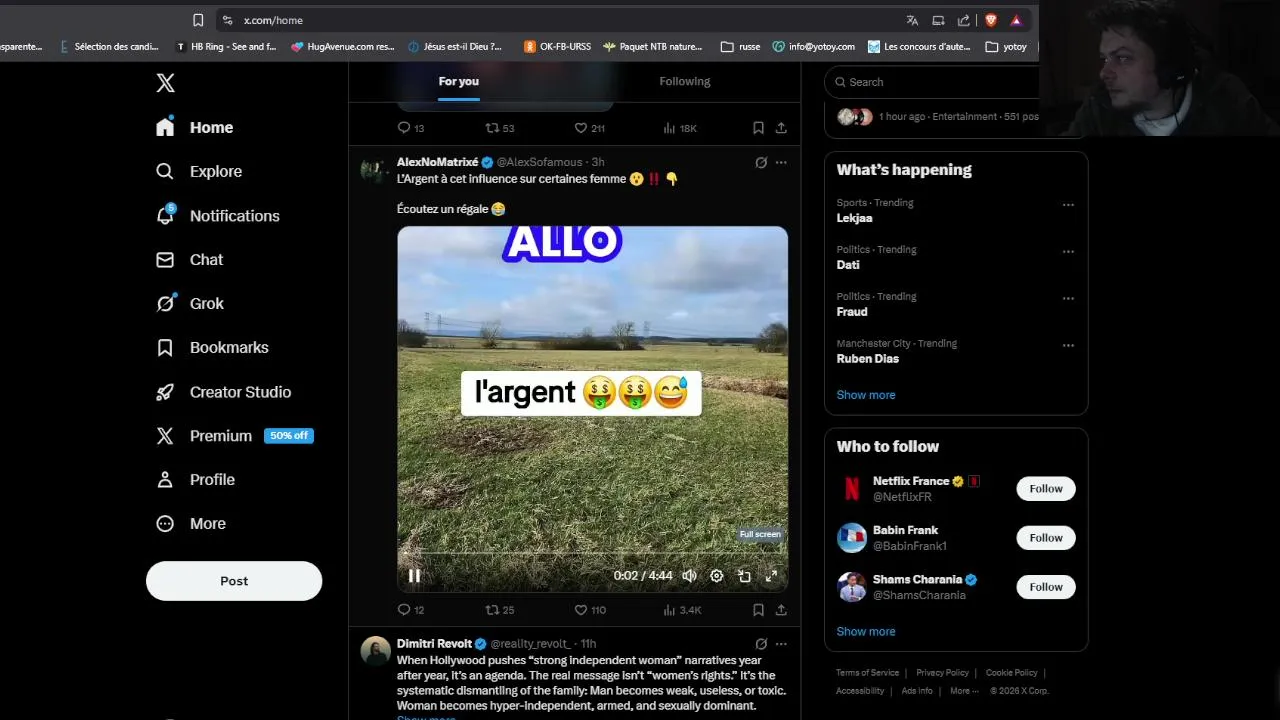Open Creator Studio
This screenshot has height=720, width=1280.
224,392
